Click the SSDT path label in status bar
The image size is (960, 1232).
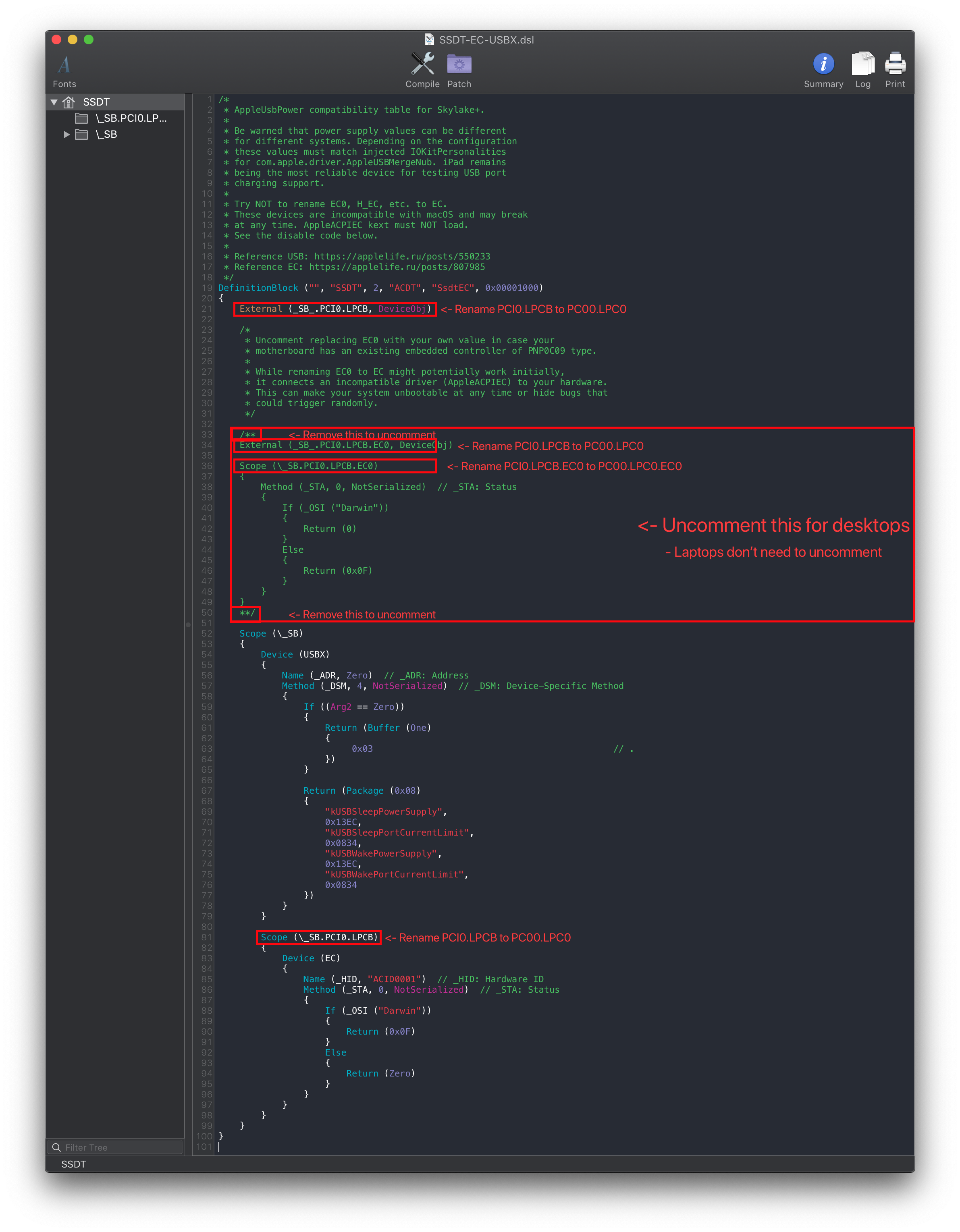73,1164
